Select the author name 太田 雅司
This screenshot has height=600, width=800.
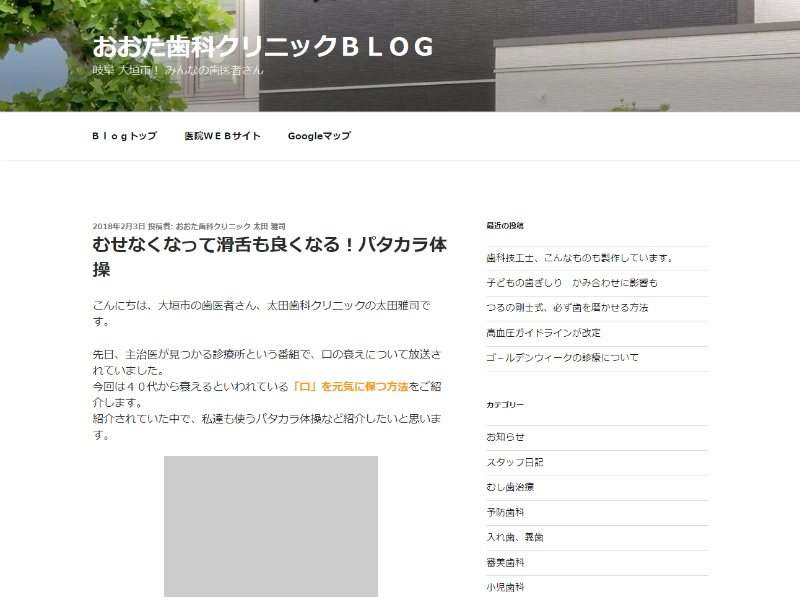coord(272,224)
